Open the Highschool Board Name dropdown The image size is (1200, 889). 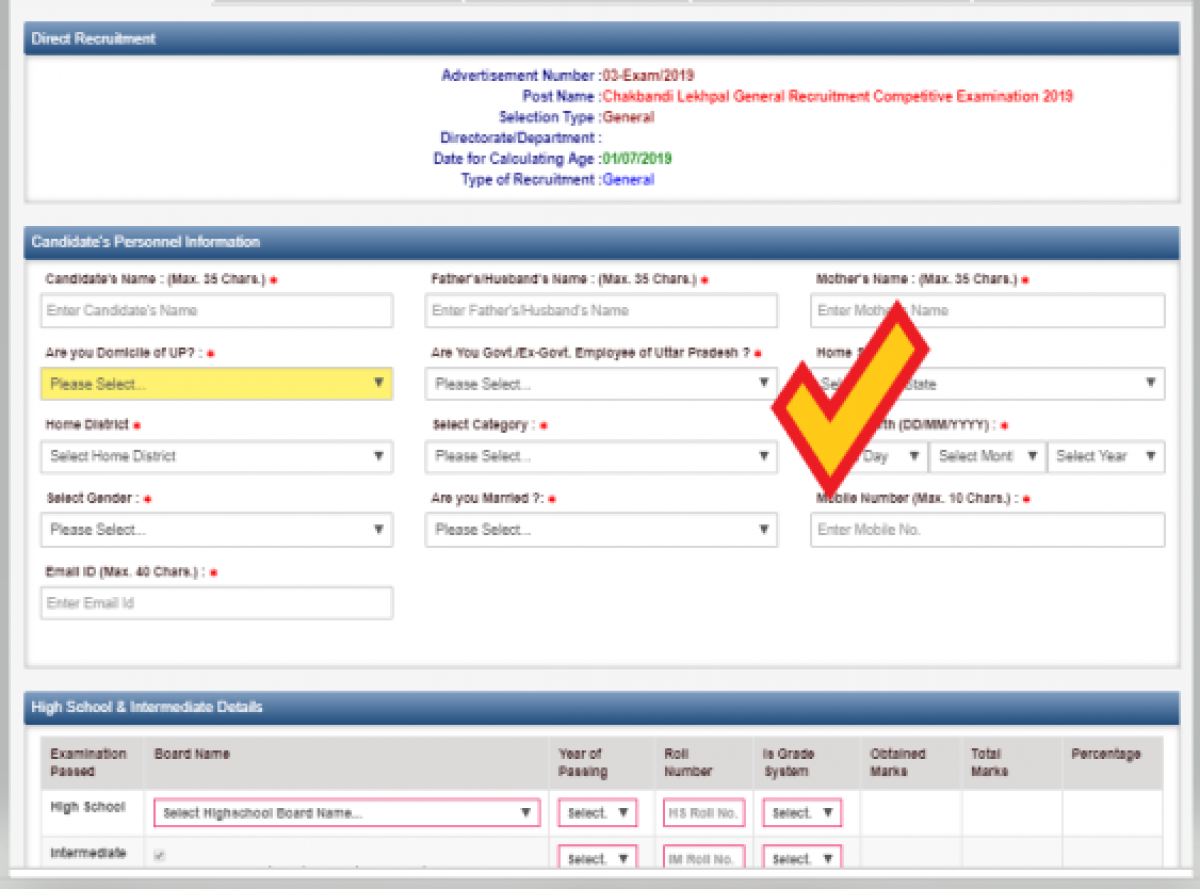(346, 813)
